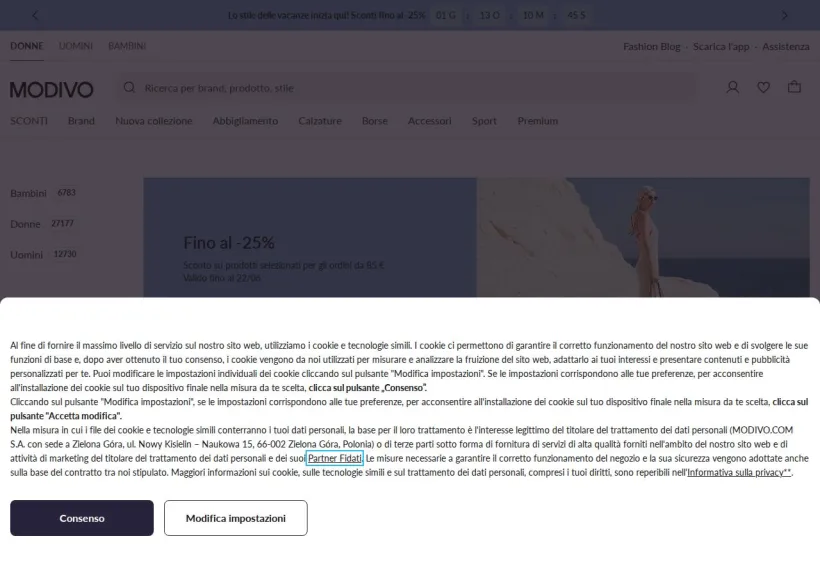Click the search magnifier icon
This screenshot has height=577, width=820.
coord(129,87)
